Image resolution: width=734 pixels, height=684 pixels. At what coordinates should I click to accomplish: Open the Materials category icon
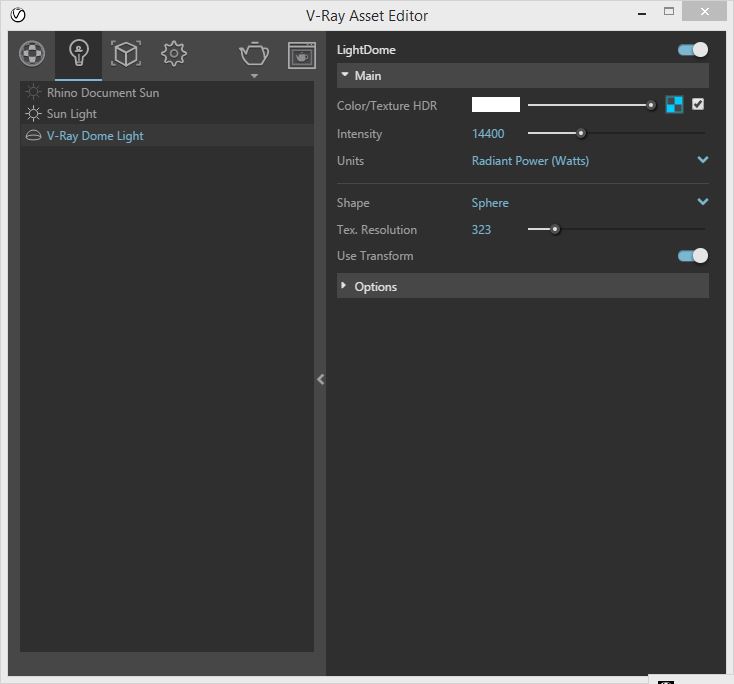(32, 54)
